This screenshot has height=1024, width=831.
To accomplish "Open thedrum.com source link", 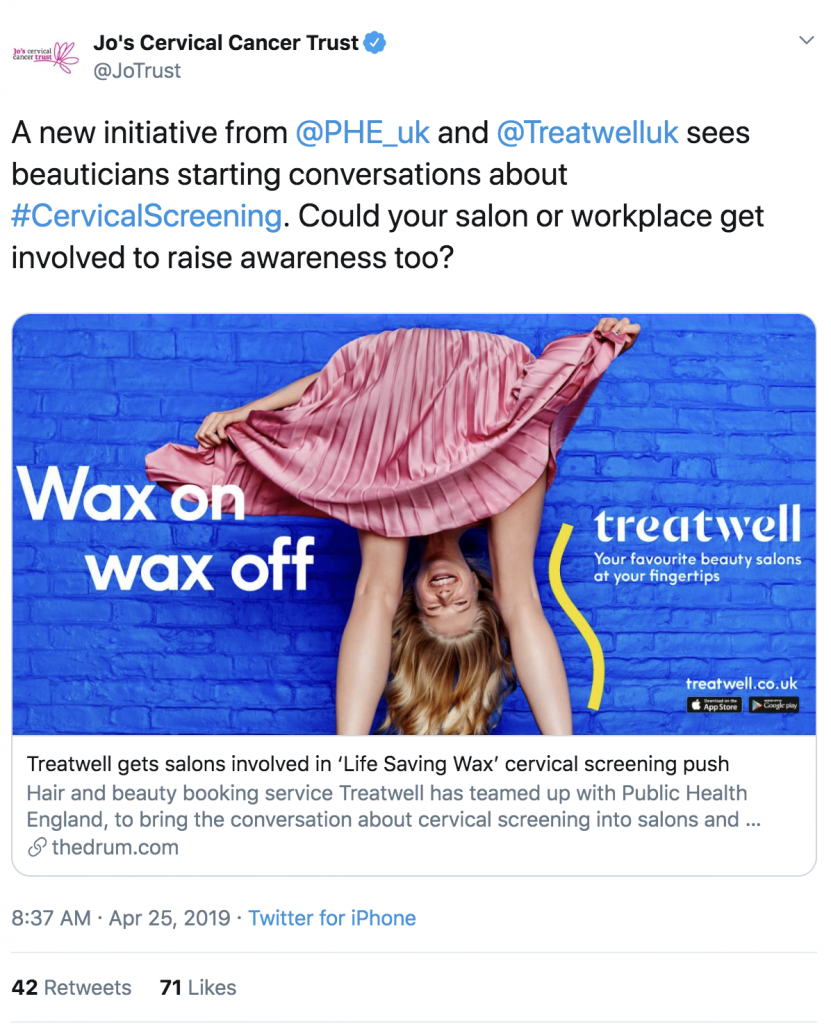I will tap(115, 848).
